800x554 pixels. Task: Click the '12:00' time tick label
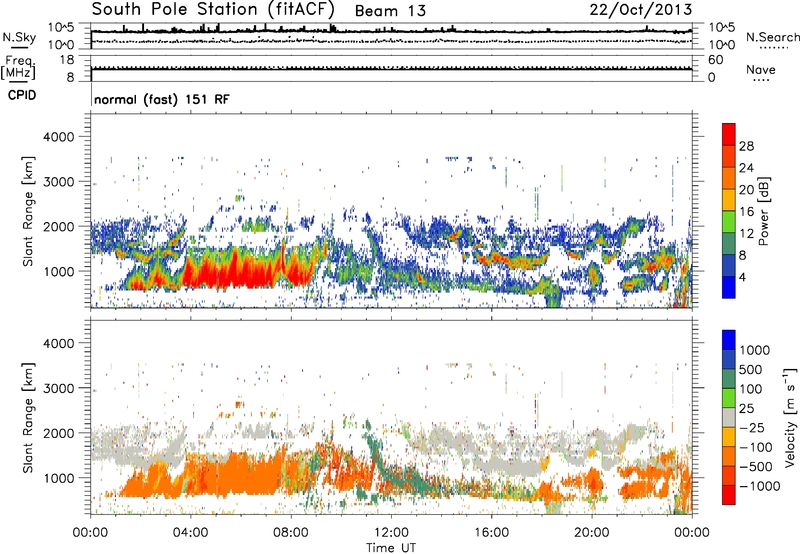391,533
